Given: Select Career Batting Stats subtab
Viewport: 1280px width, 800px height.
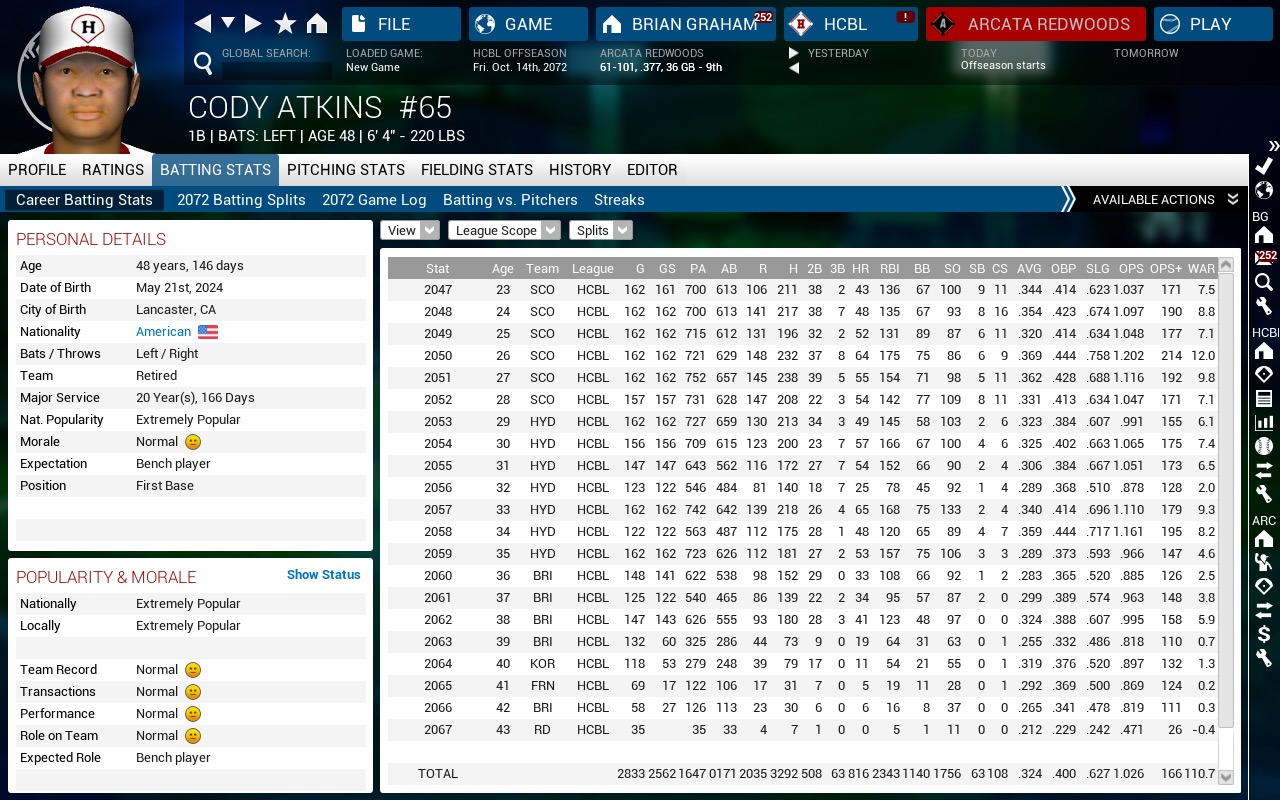Looking at the screenshot, I should pyautogui.click(x=84, y=200).
